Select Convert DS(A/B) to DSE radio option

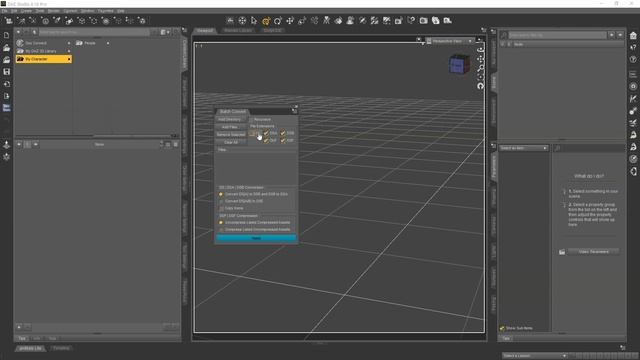click(x=221, y=201)
